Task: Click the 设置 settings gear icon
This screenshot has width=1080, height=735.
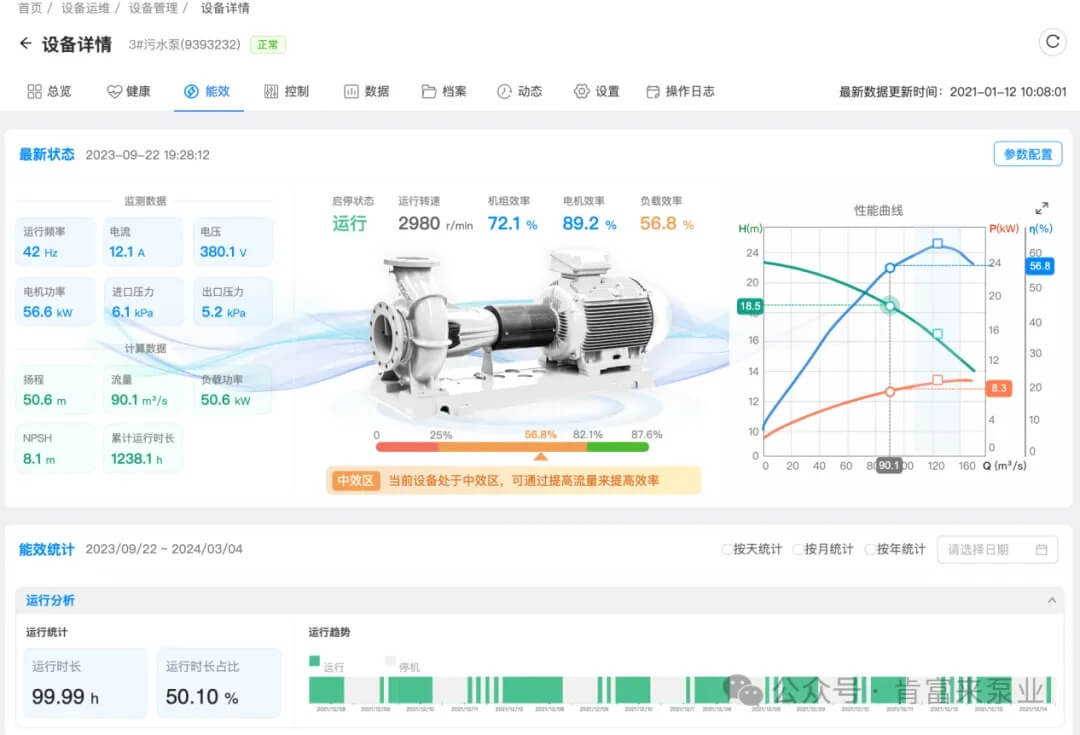Action: pos(581,91)
